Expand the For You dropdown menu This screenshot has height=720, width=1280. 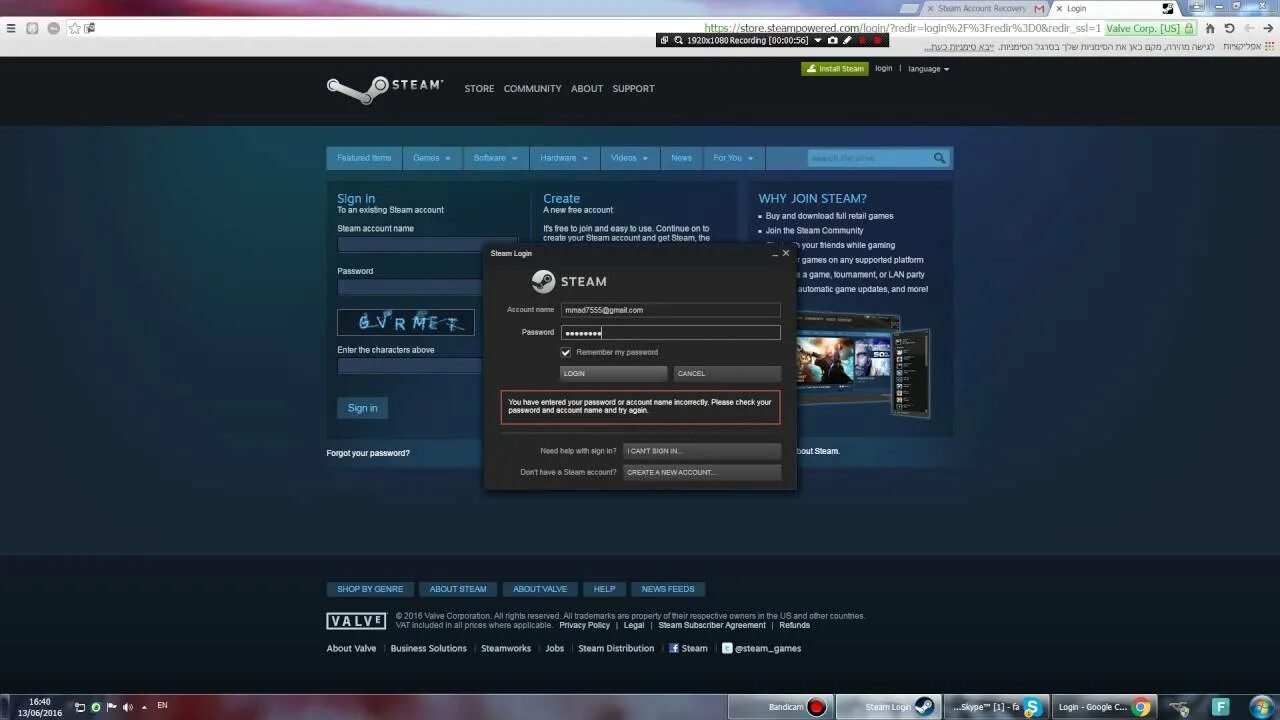[x=734, y=158]
